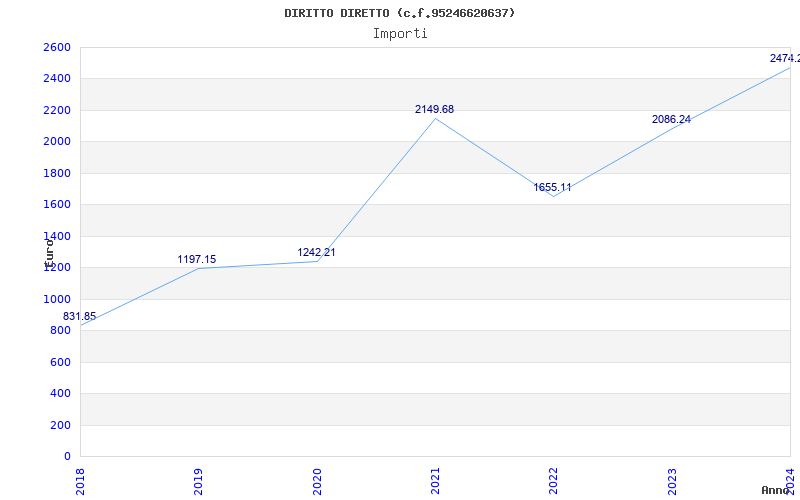Select the 2020 x-axis tick label

point(317,480)
